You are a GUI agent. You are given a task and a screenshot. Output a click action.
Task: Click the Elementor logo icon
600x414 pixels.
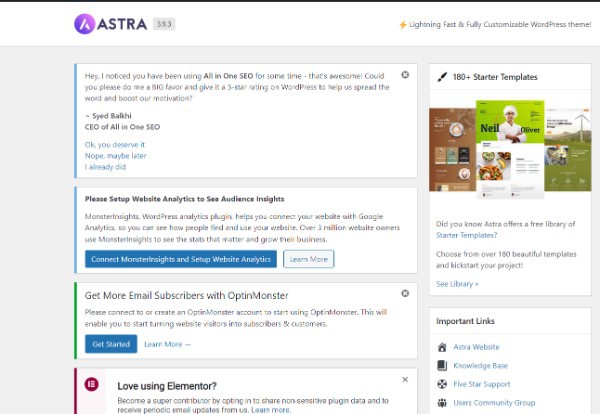coord(91,384)
